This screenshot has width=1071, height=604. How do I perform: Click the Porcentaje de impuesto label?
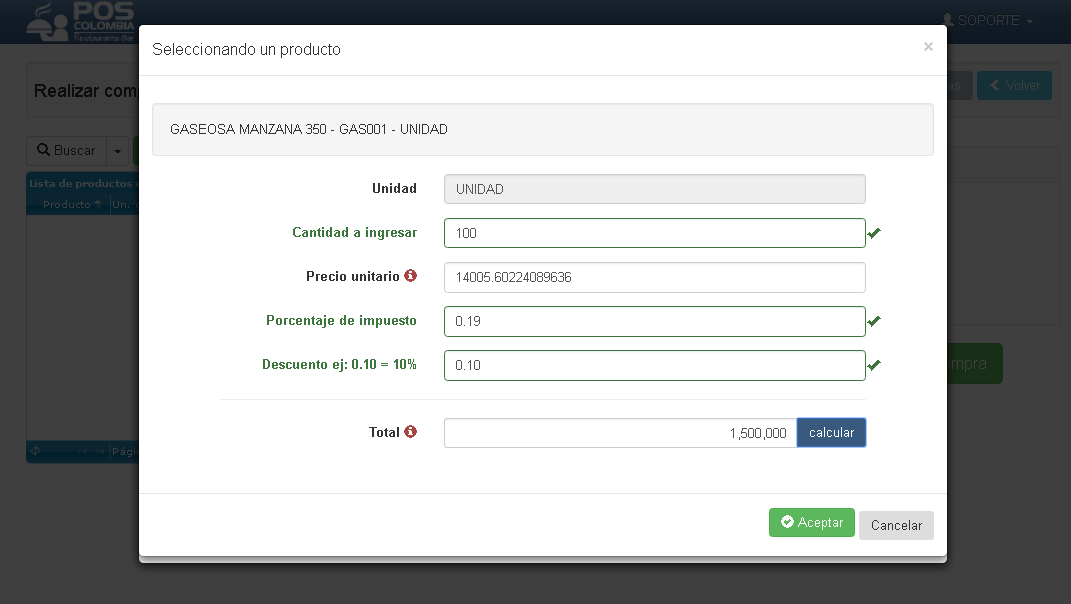click(x=341, y=320)
